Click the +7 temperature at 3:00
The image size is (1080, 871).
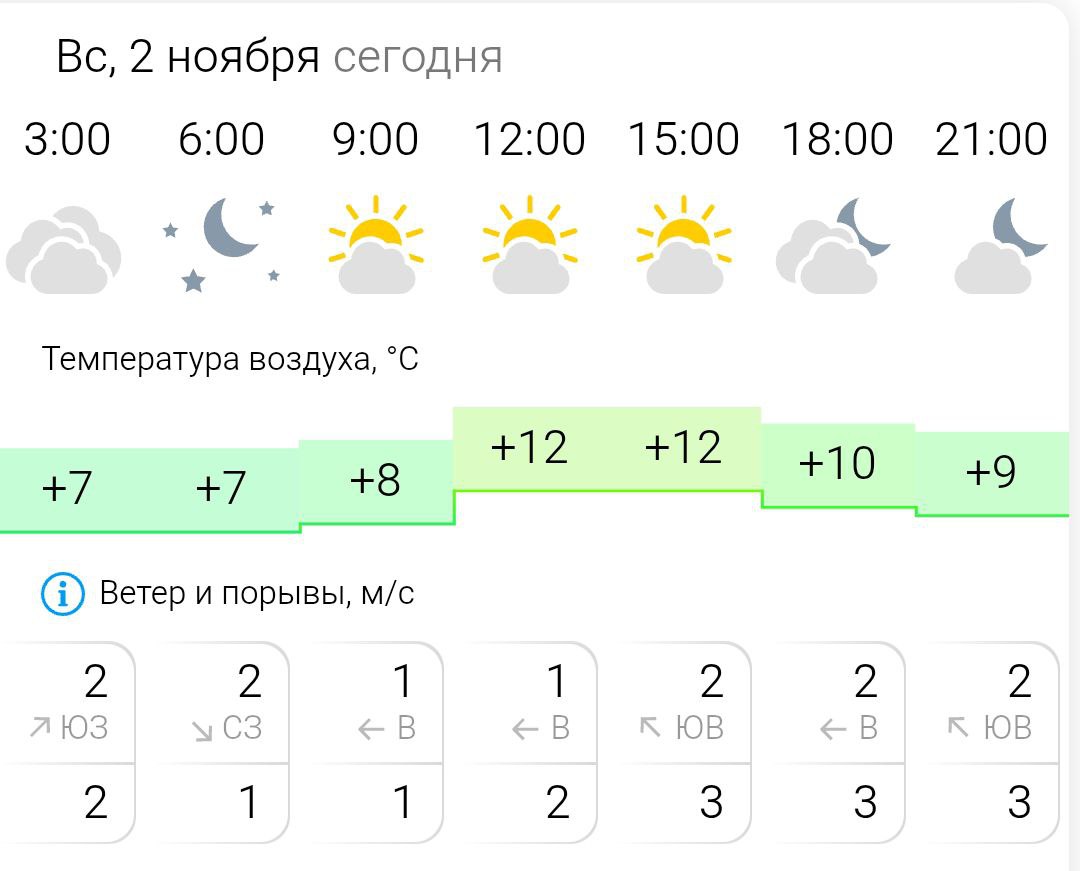tap(67, 488)
